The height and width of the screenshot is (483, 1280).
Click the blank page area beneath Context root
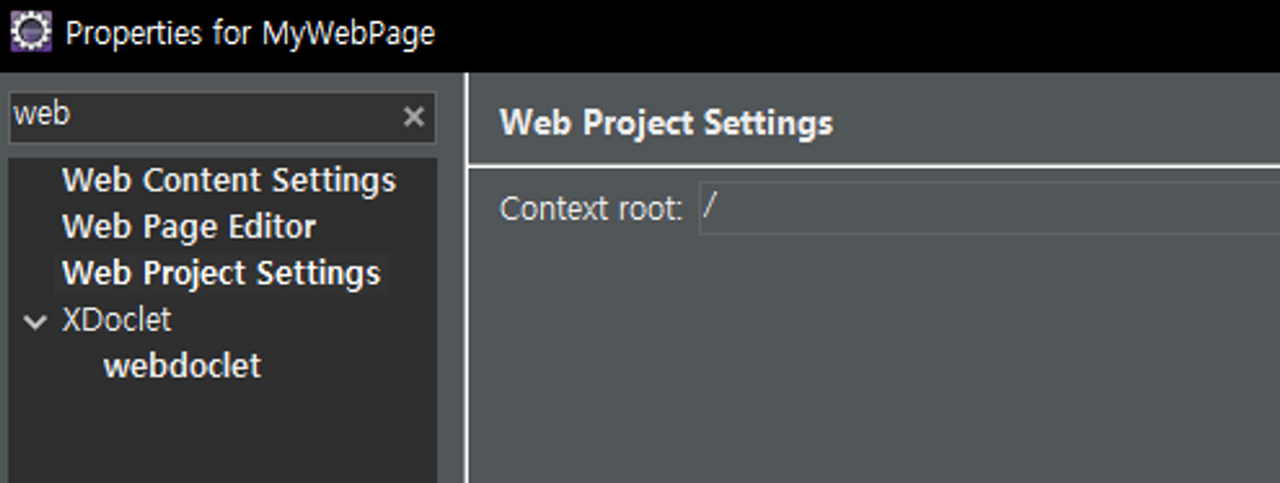875,360
